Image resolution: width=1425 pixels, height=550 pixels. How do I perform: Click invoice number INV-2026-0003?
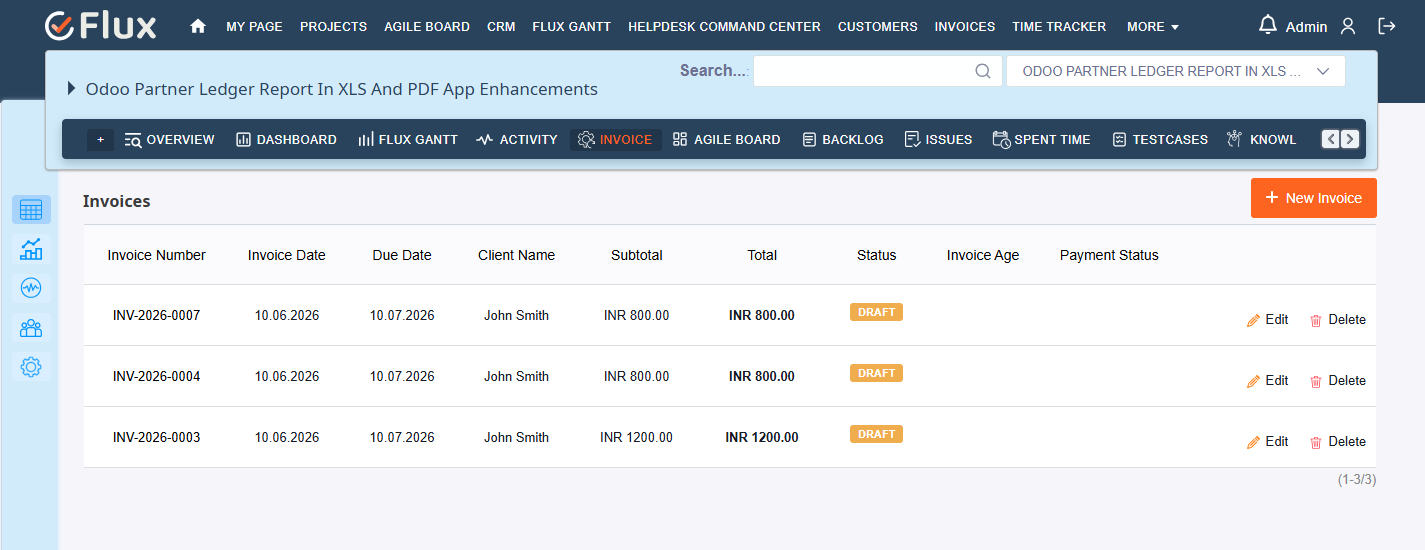tap(157, 437)
